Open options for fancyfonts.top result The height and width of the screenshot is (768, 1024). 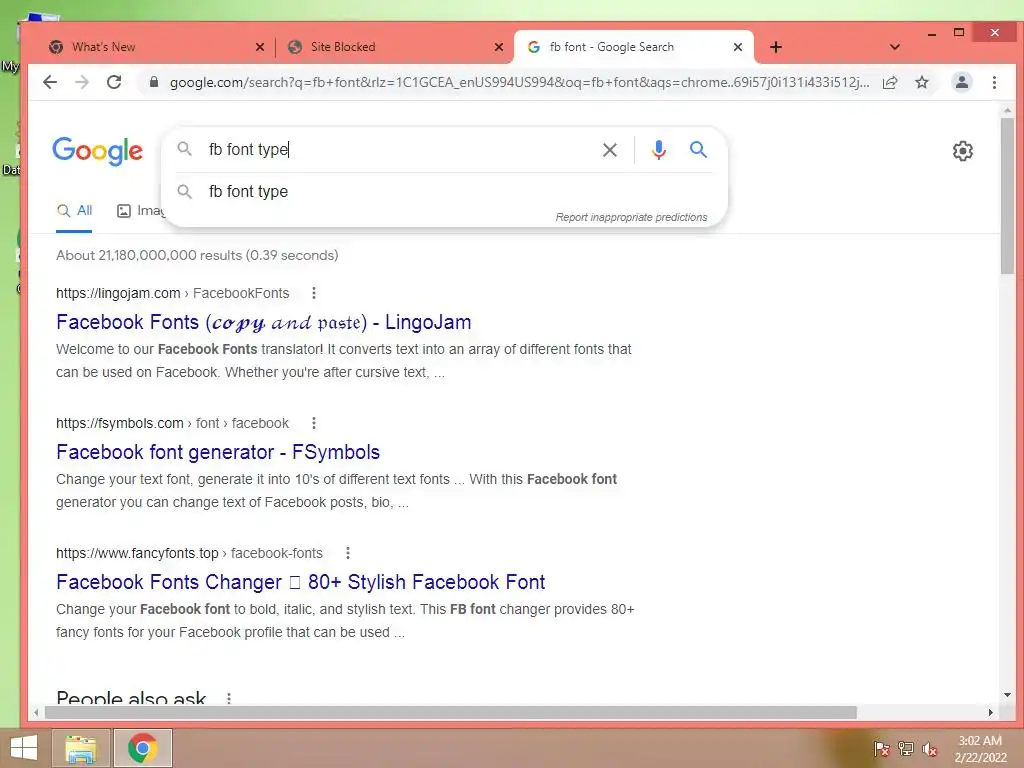pyautogui.click(x=348, y=553)
